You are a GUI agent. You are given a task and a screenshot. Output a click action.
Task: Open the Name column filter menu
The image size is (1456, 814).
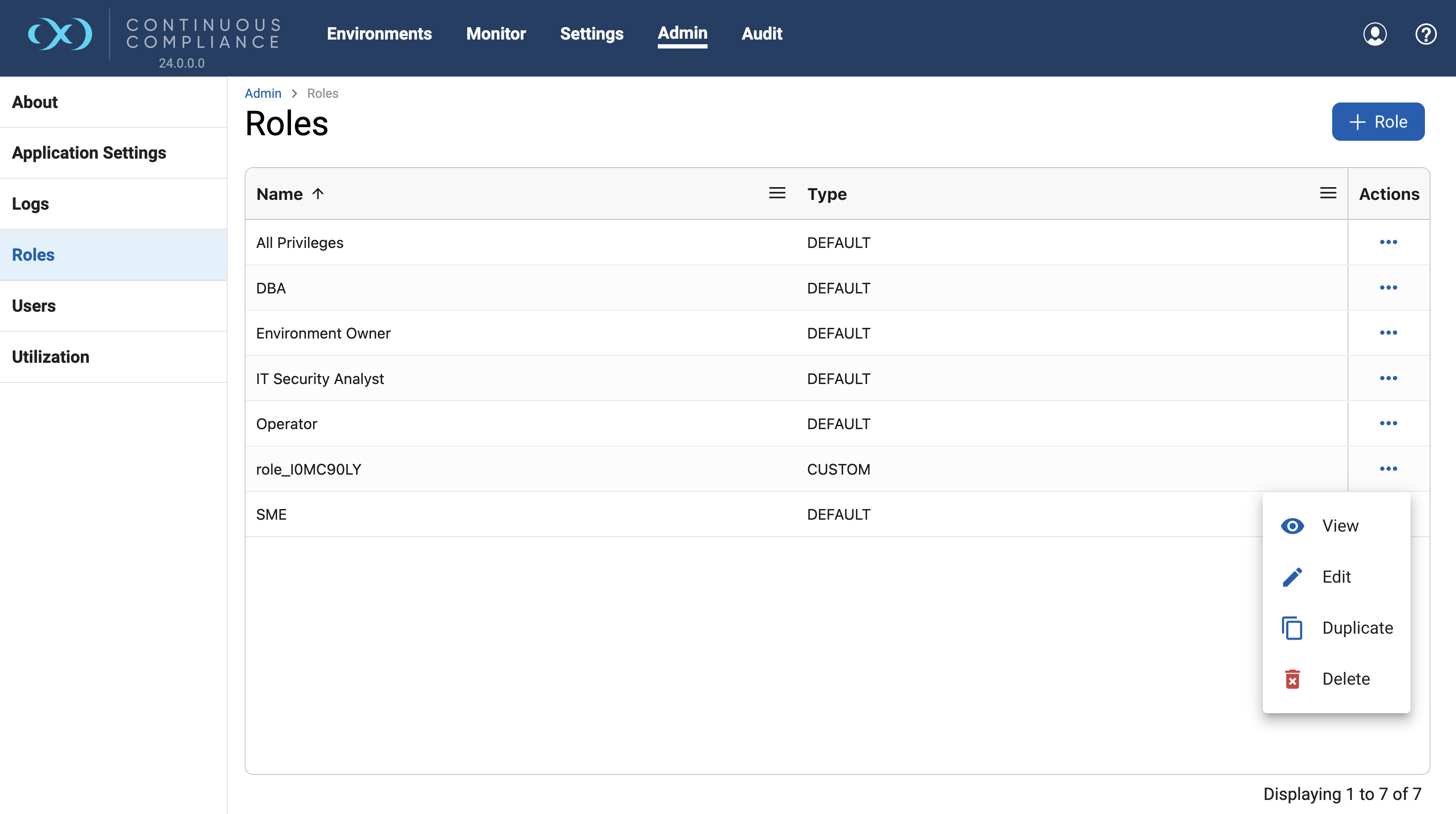click(x=777, y=193)
